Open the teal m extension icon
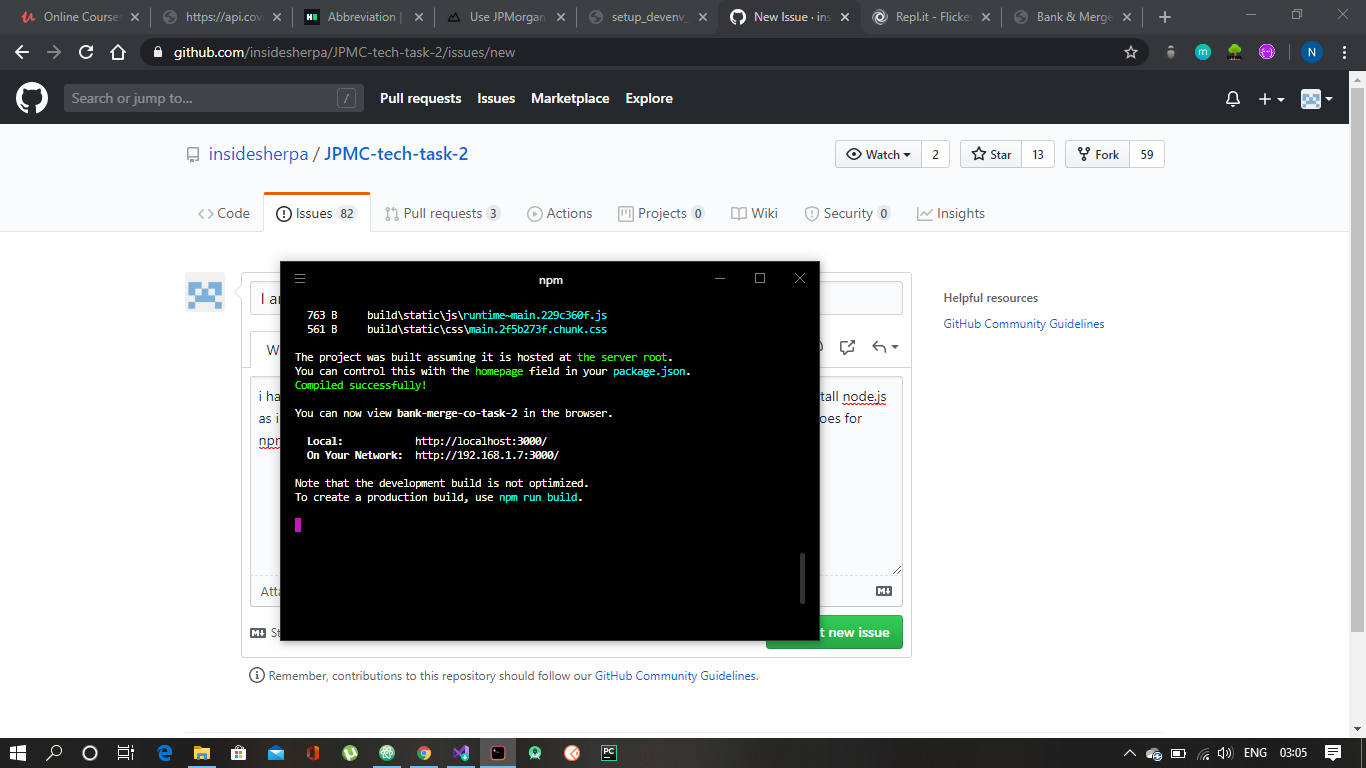This screenshot has height=768, width=1366. coord(1203,52)
